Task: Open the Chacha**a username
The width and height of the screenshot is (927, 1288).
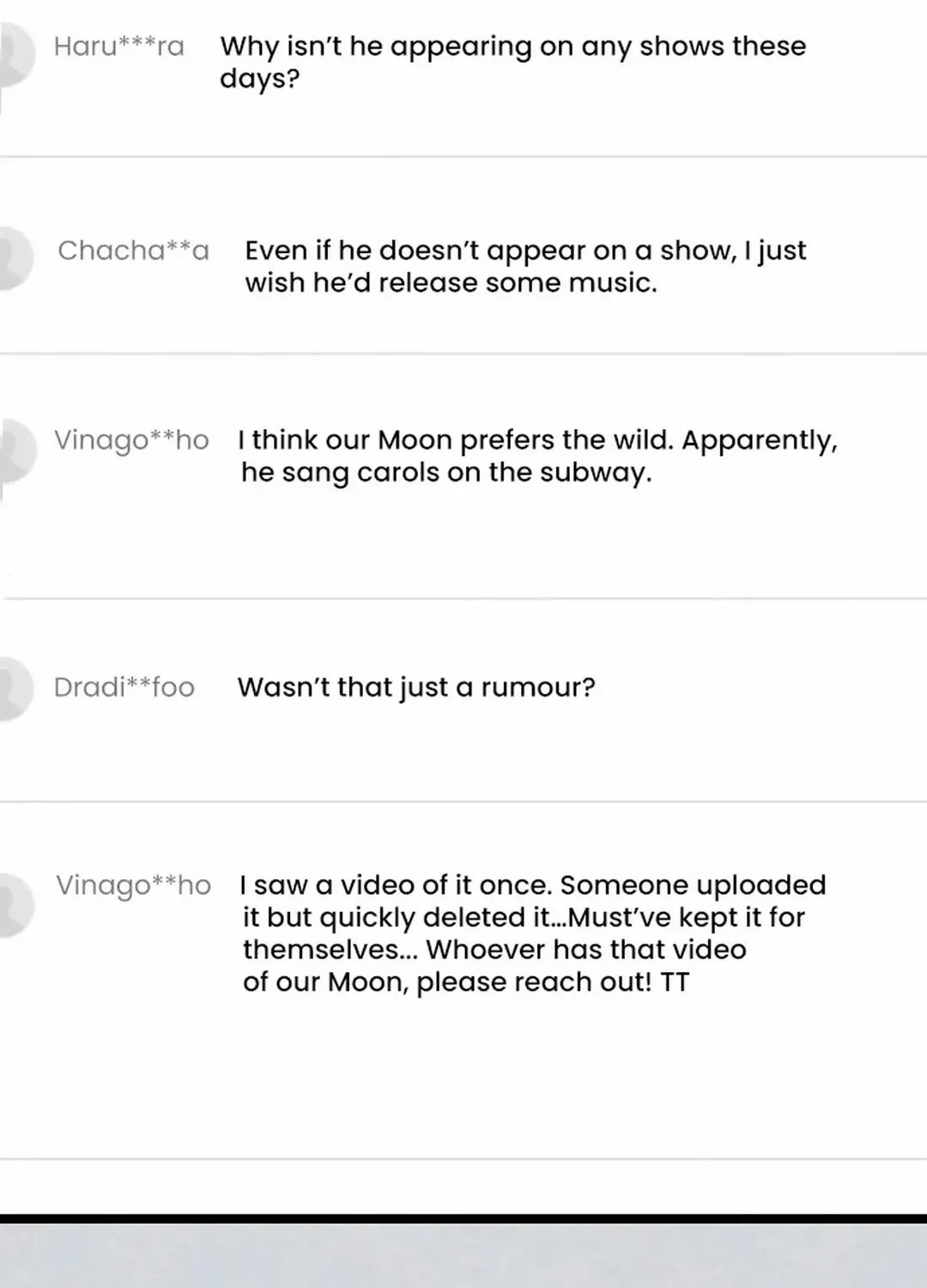Action: (134, 251)
